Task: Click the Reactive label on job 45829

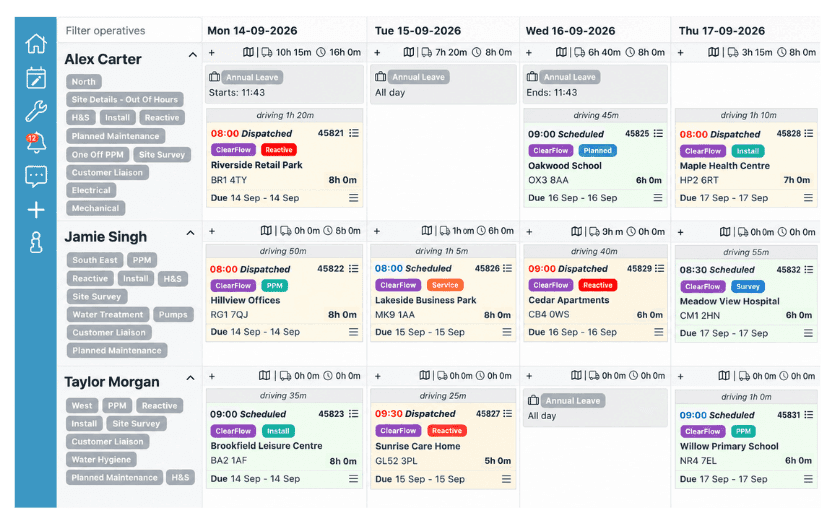Action: point(598,285)
